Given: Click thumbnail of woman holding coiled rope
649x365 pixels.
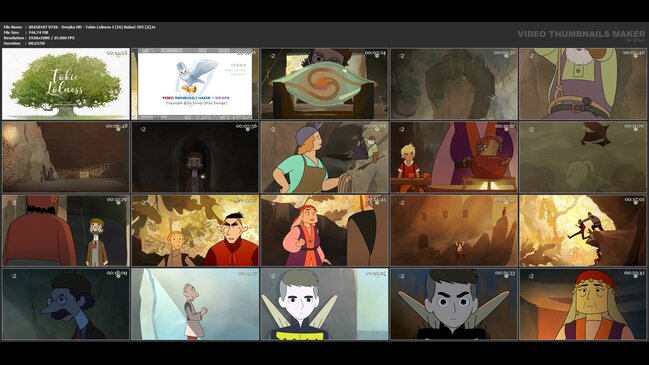Looking at the screenshot, I should (324, 157).
